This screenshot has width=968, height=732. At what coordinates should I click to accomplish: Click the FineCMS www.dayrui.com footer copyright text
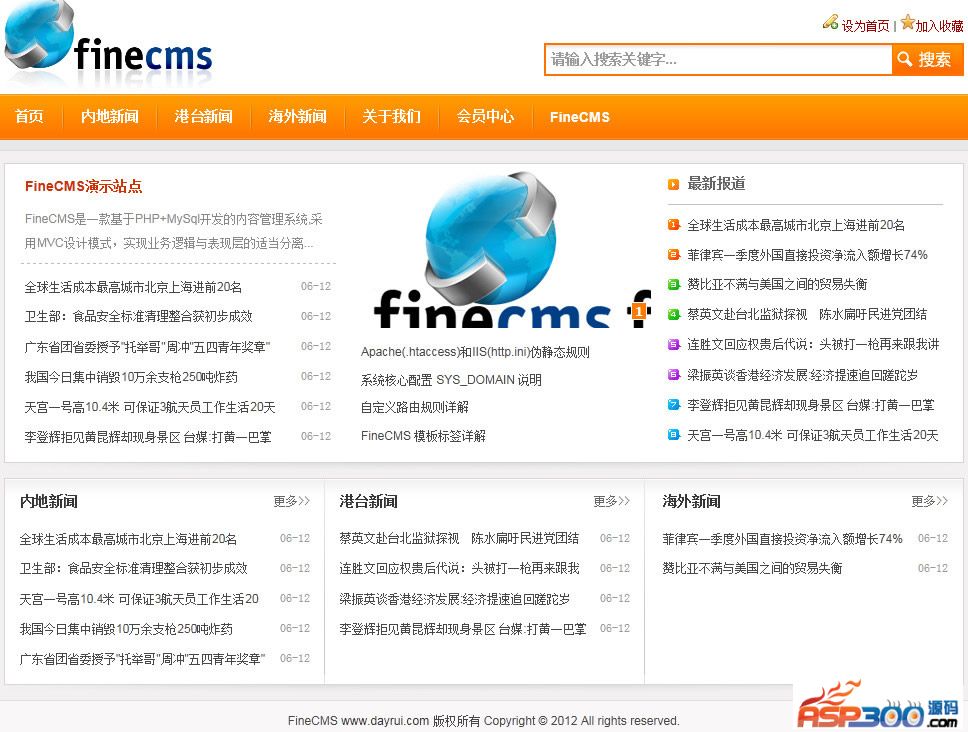click(483, 720)
